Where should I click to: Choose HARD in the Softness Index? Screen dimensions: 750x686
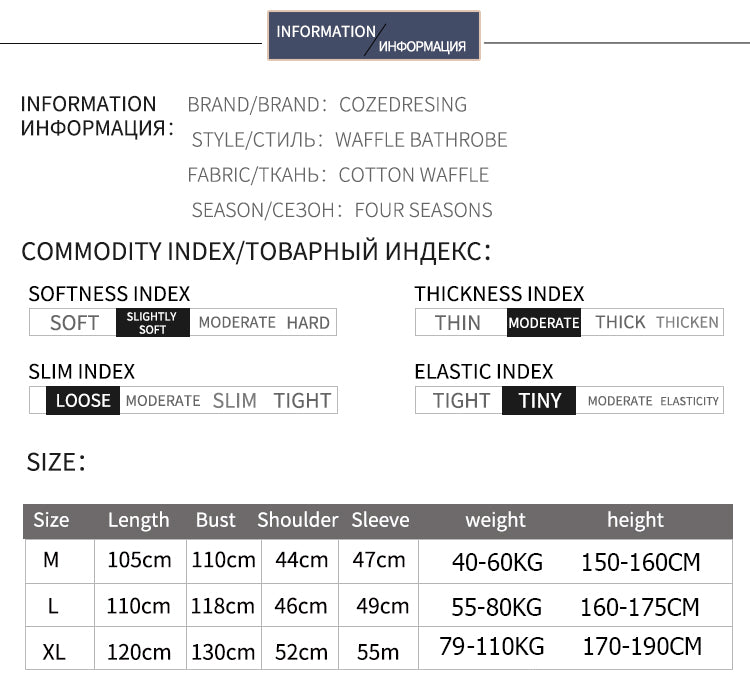(x=308, y=322)
